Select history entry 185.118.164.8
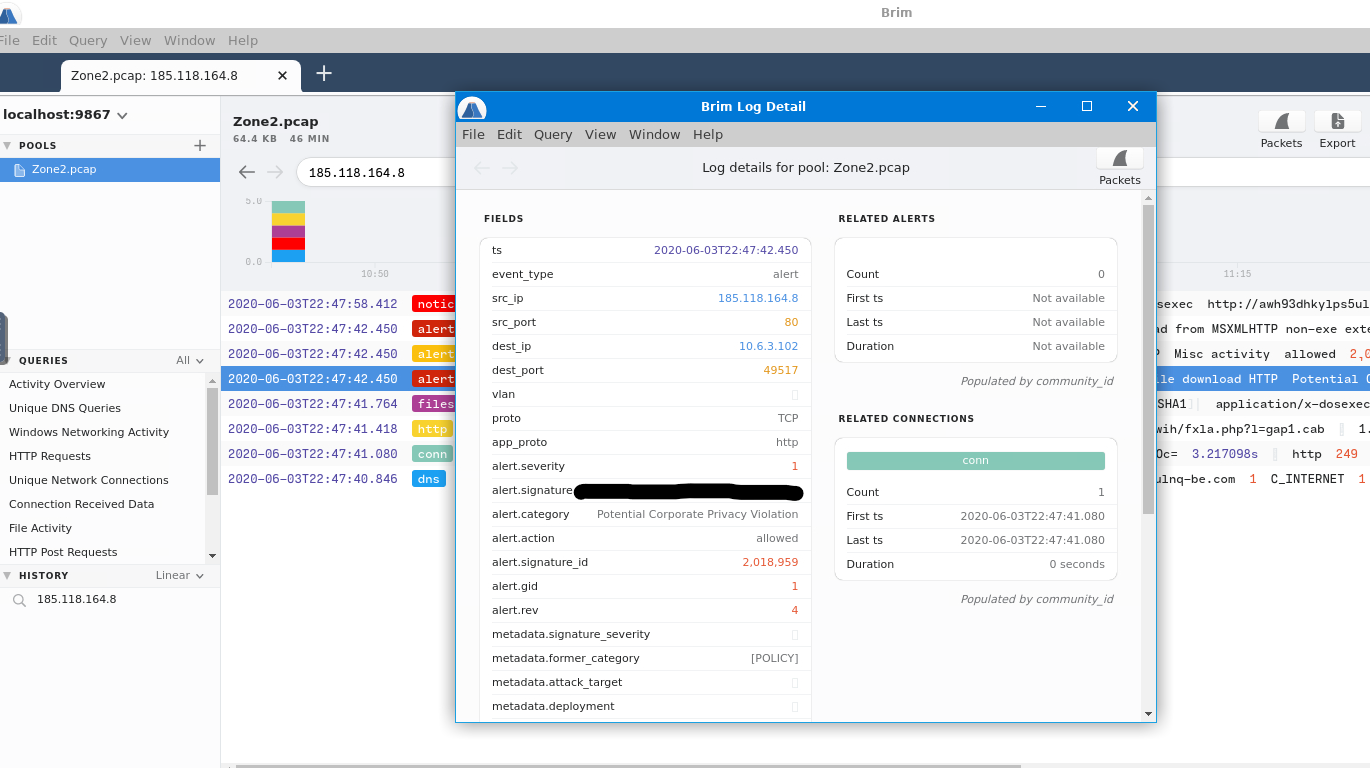1370x768 pixels. 76,600
